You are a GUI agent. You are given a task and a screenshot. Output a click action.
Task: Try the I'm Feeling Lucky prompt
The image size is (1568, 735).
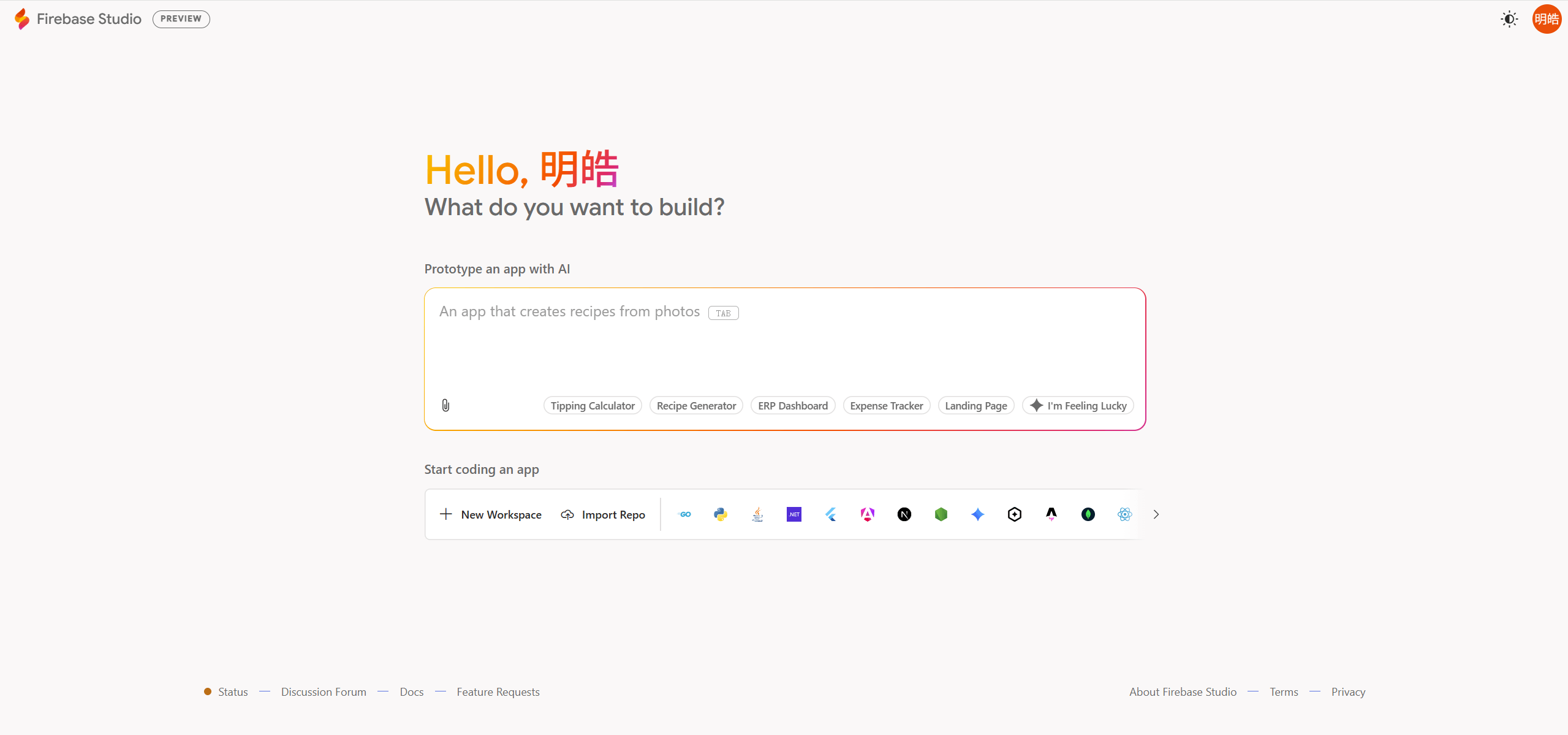[1077, 405]
